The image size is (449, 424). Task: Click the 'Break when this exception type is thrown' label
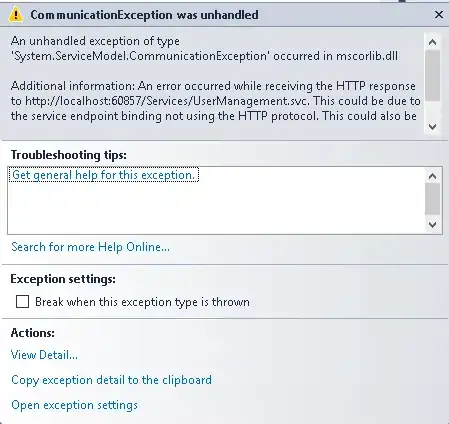pos(142,302)
